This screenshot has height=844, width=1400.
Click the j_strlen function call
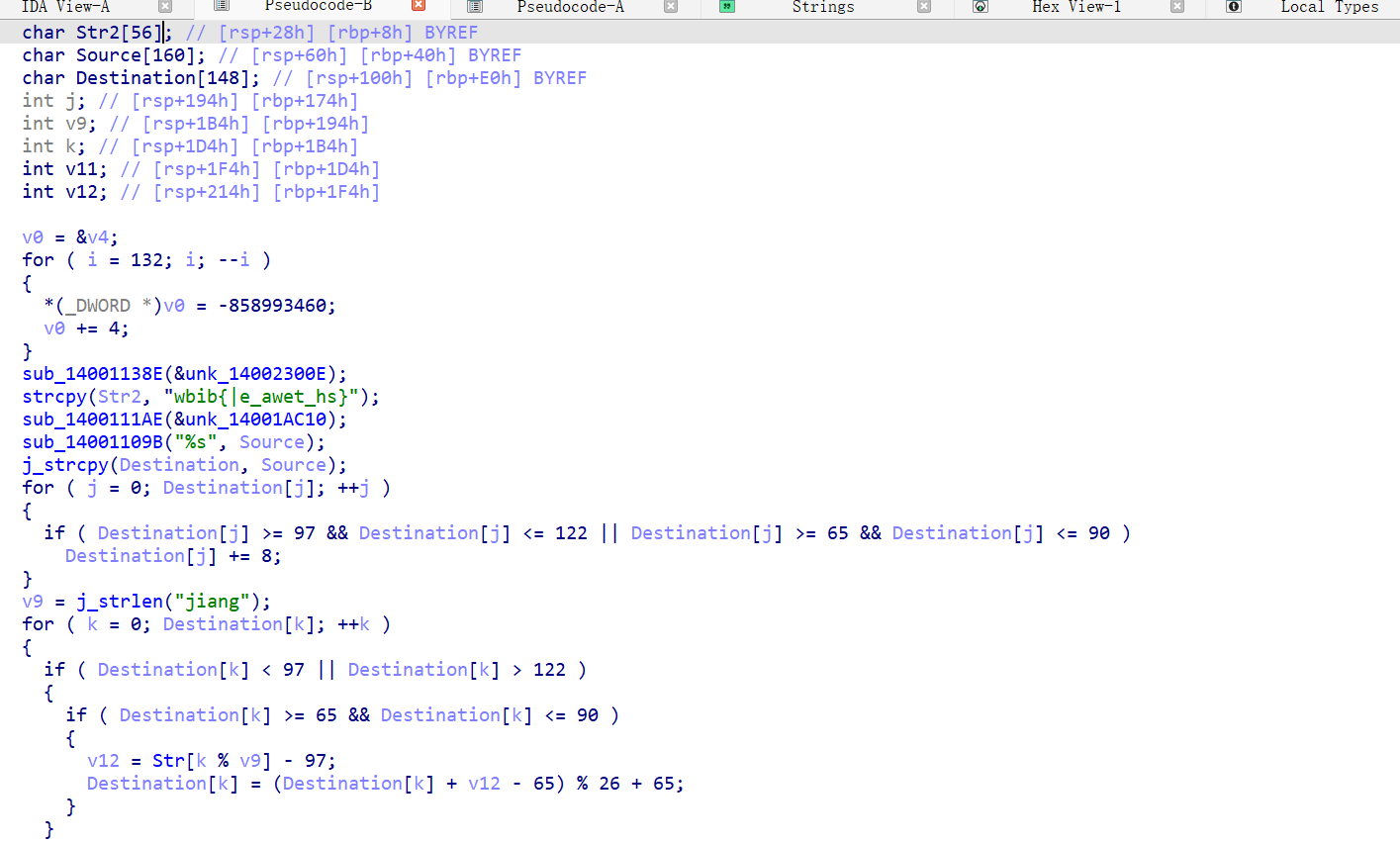pos(120,602)
